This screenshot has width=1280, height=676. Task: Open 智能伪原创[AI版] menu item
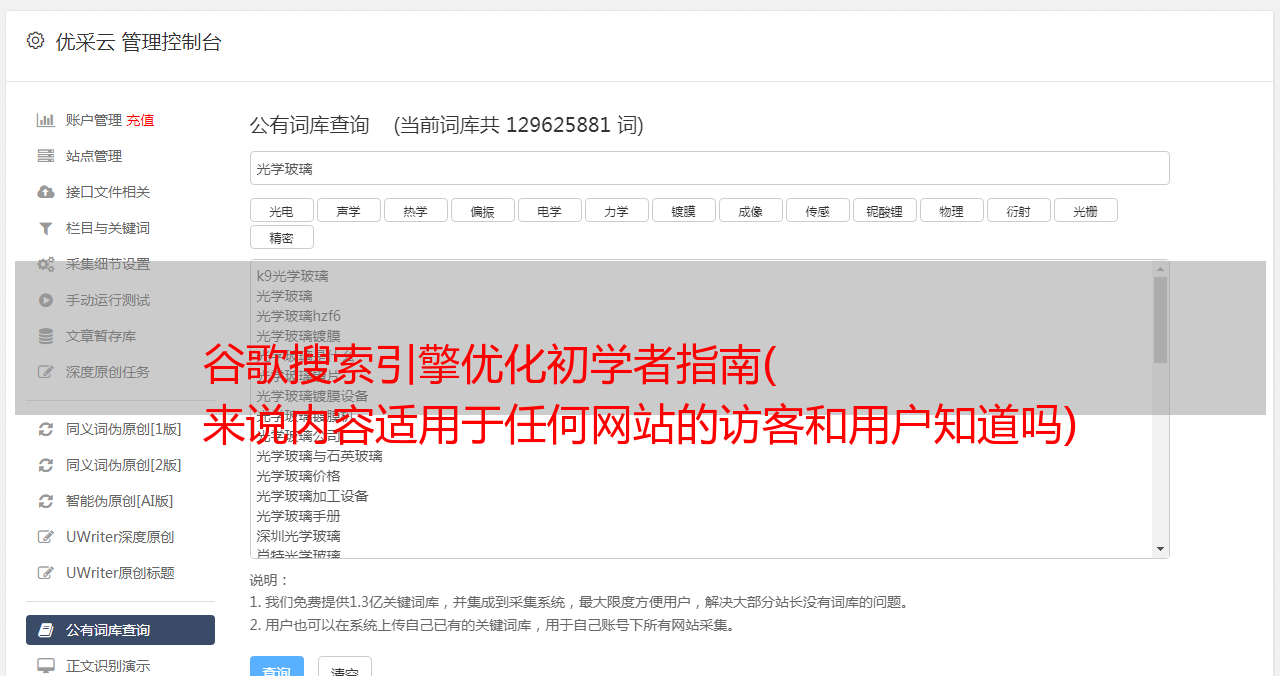coord(120,501)
